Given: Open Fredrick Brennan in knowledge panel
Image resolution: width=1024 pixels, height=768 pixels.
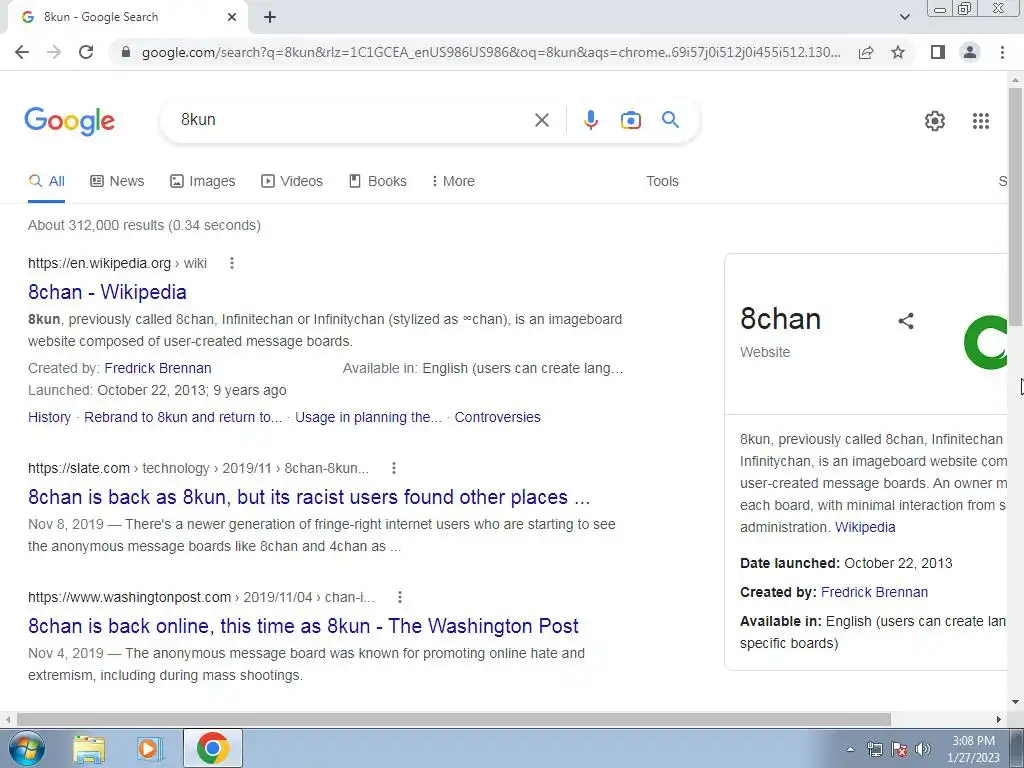Looking at the screenshot, I should [x=874, y=592].
